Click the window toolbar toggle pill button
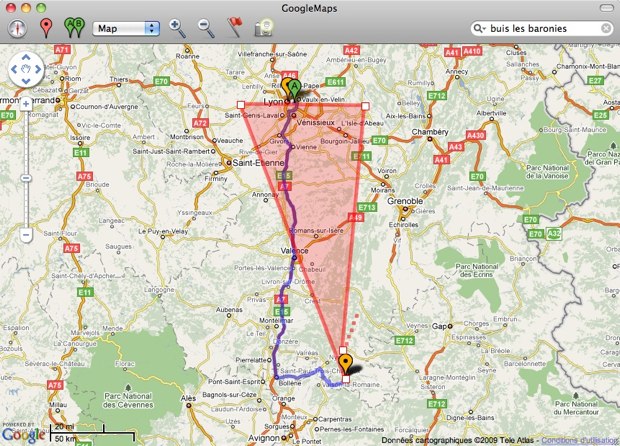 tap(607, 8)
